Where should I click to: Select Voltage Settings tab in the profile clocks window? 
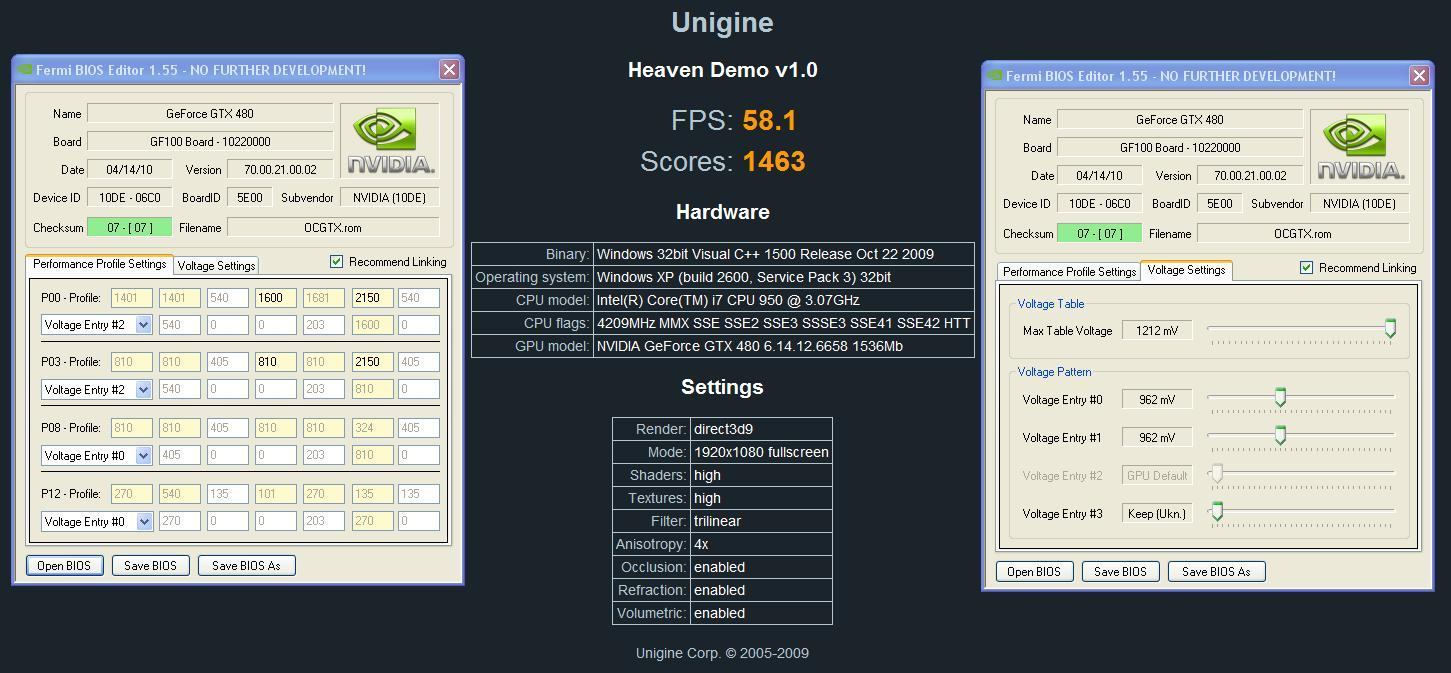tap(216, 266)
